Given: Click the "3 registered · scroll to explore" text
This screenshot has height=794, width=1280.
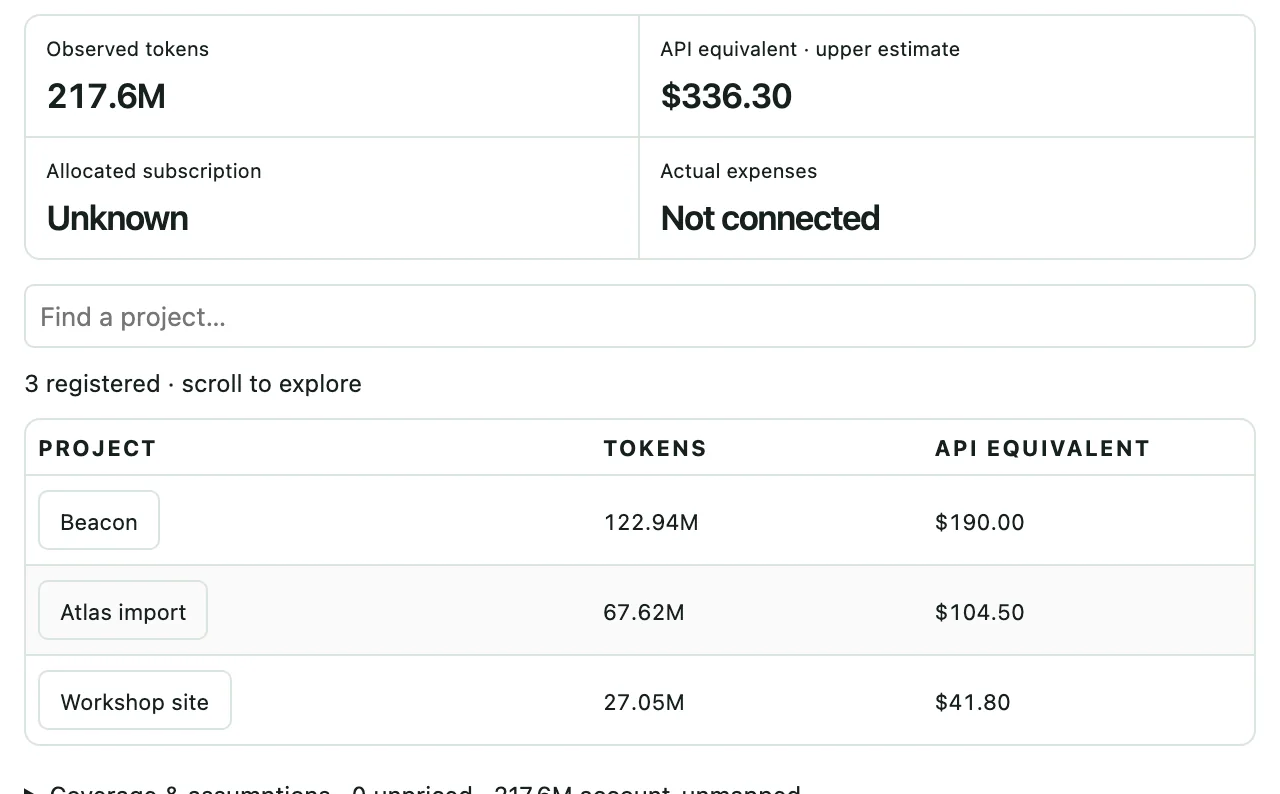Looking at the screenshot, I should (193, 384).
